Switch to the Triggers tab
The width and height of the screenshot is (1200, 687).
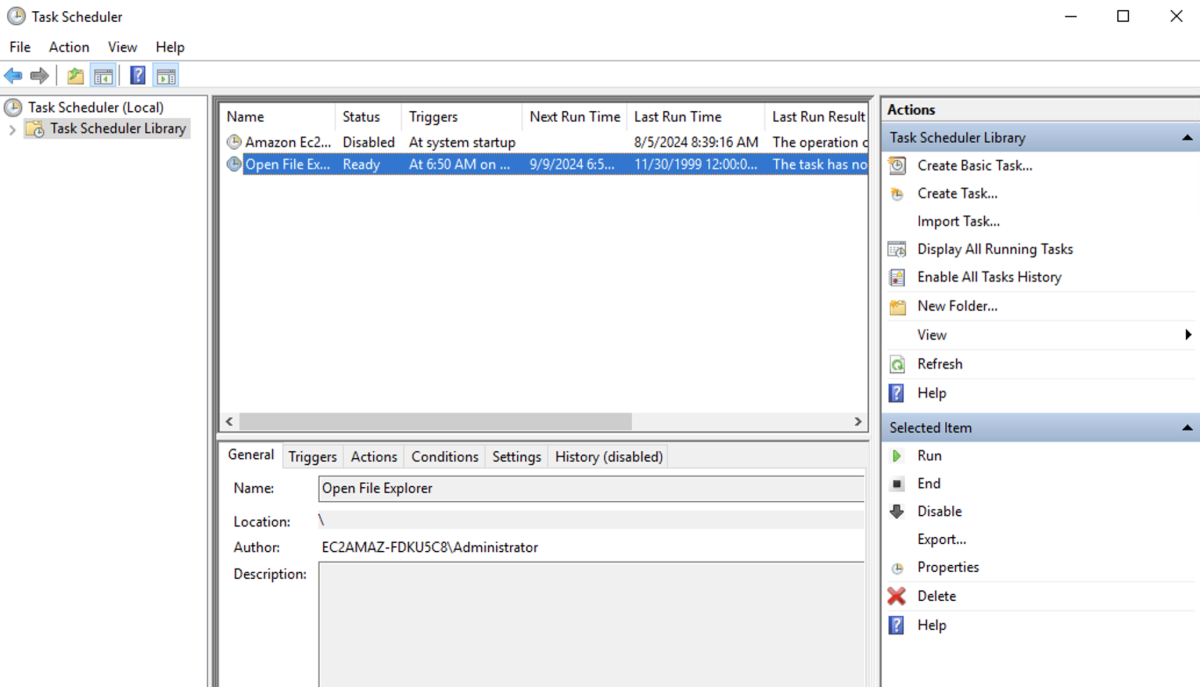tap(312, 457)
